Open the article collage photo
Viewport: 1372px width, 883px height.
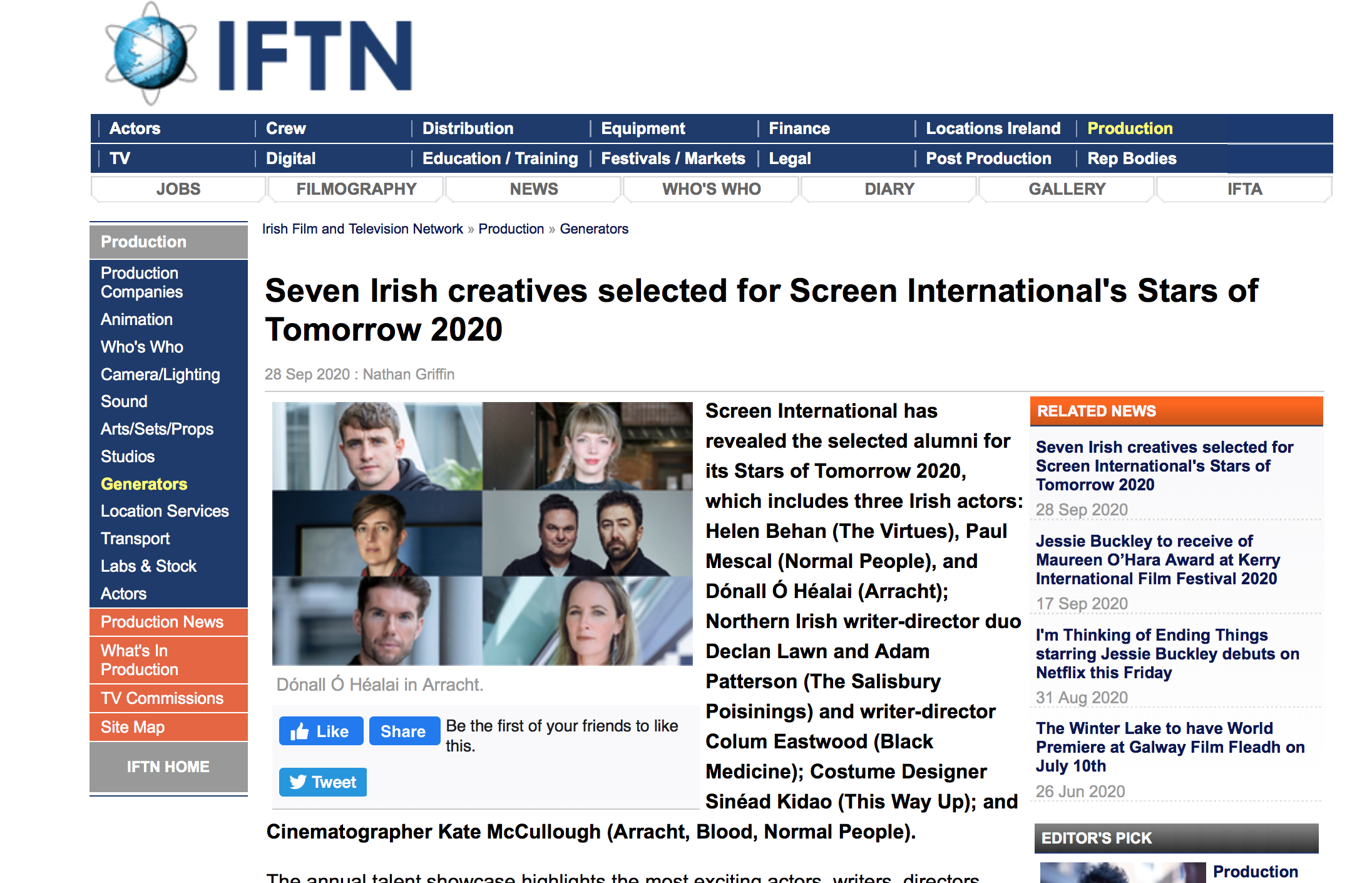point(482,534)
